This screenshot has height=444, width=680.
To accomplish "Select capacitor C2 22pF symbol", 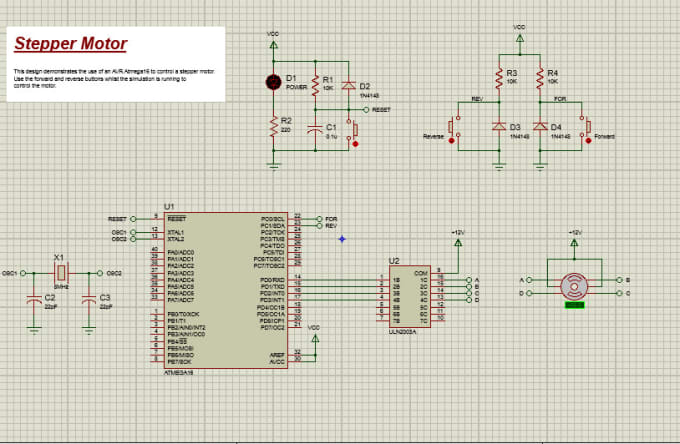I will click(34, 300).
